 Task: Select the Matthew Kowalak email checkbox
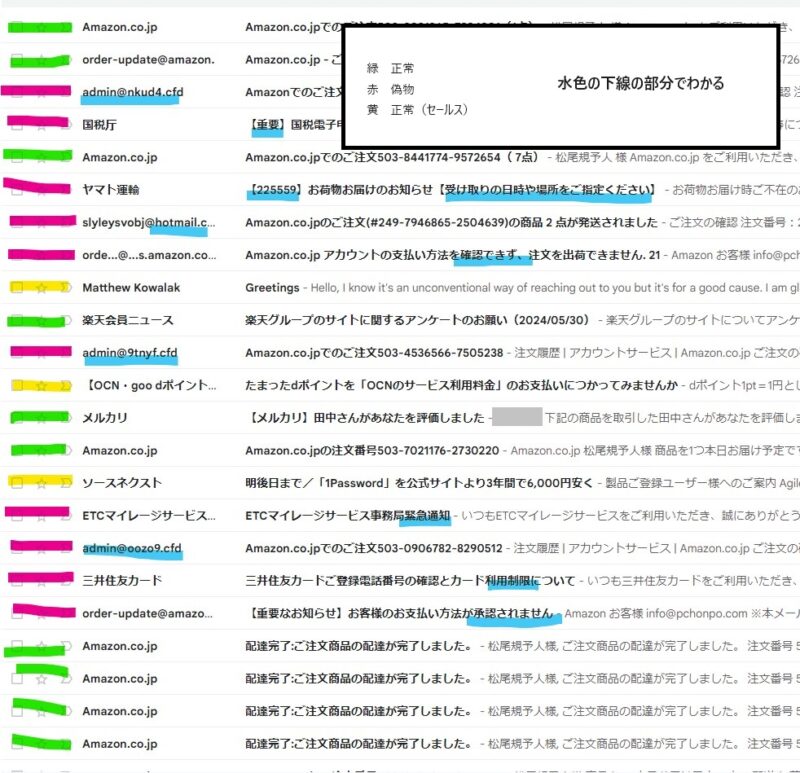[x=17, y=288]
